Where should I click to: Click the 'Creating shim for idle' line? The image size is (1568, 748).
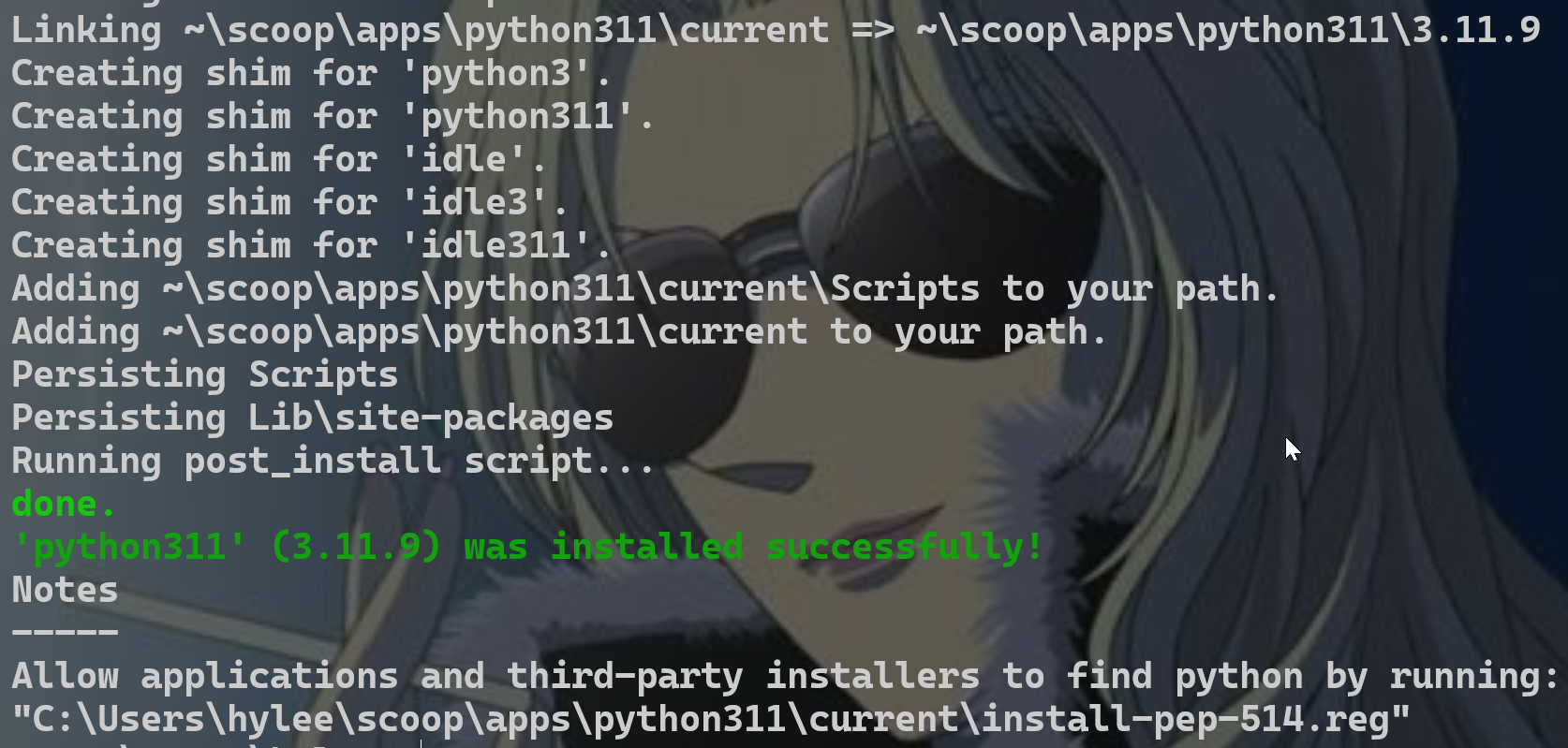pyautogui.click(x=278, y=159)
